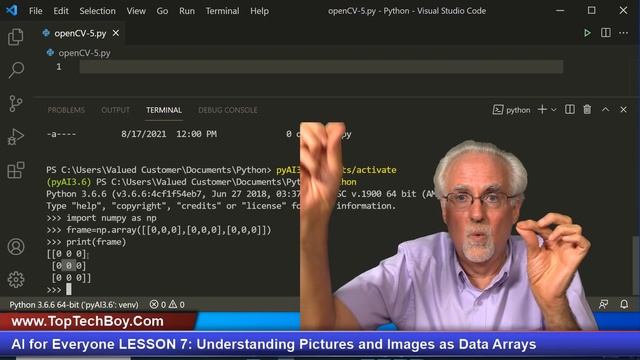Click the '(pyAI3.6)' environment label
Screen dimensions: 640x360
(69, 182)
